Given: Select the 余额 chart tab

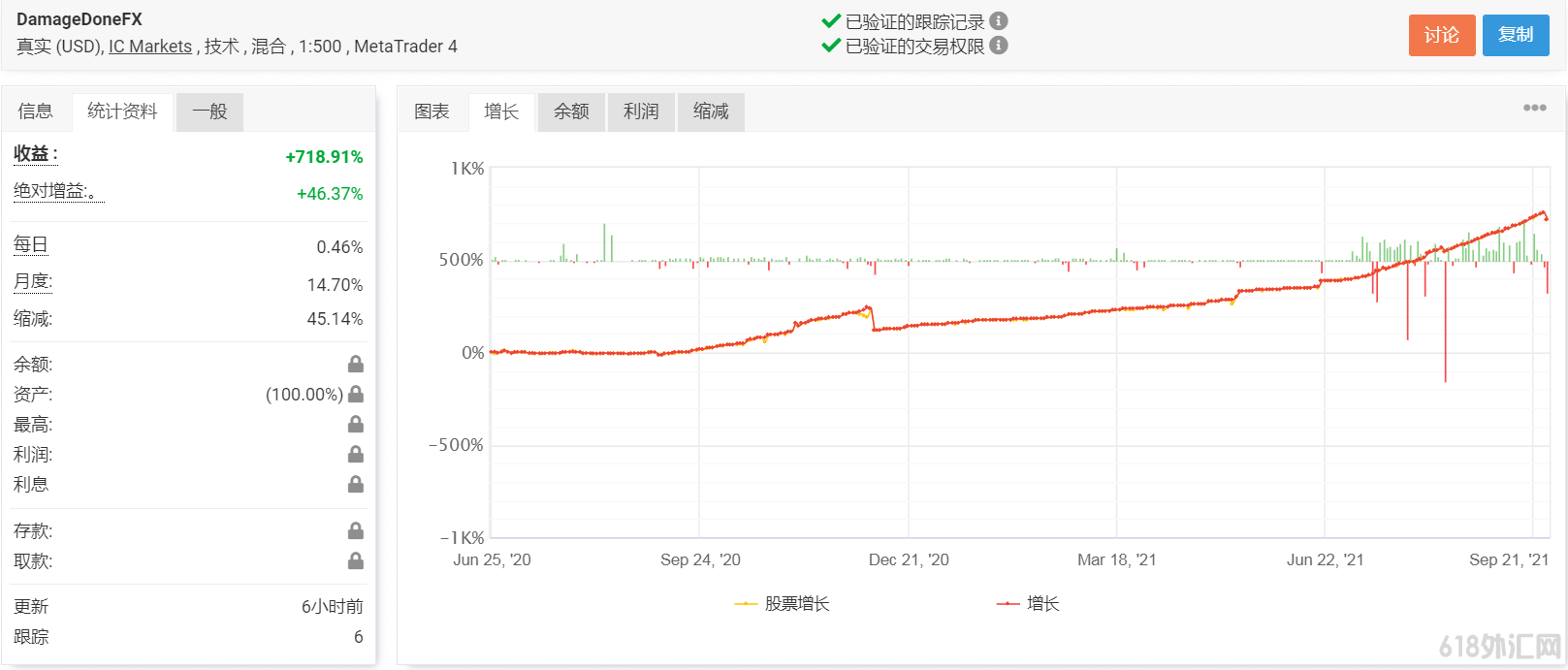Looking at the screenshot, I should coord(571,112).
